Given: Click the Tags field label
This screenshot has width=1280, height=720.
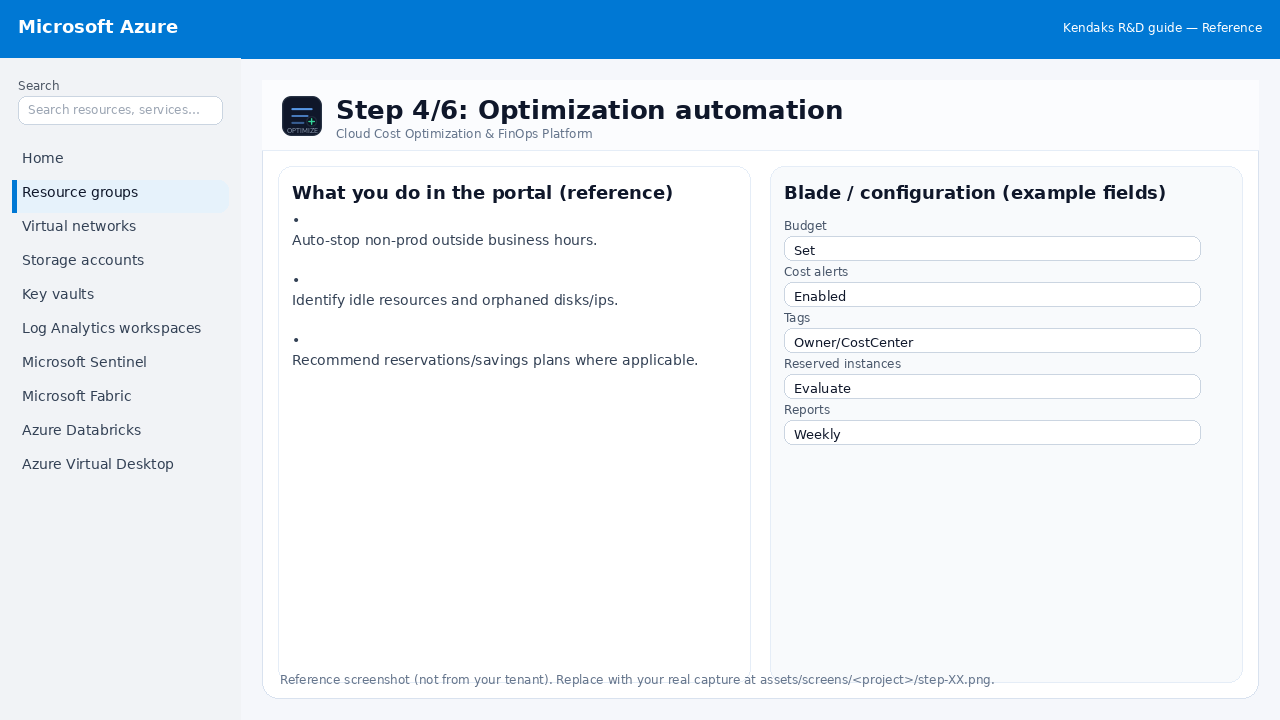Looking at the screenshot, I should [797, 318].
